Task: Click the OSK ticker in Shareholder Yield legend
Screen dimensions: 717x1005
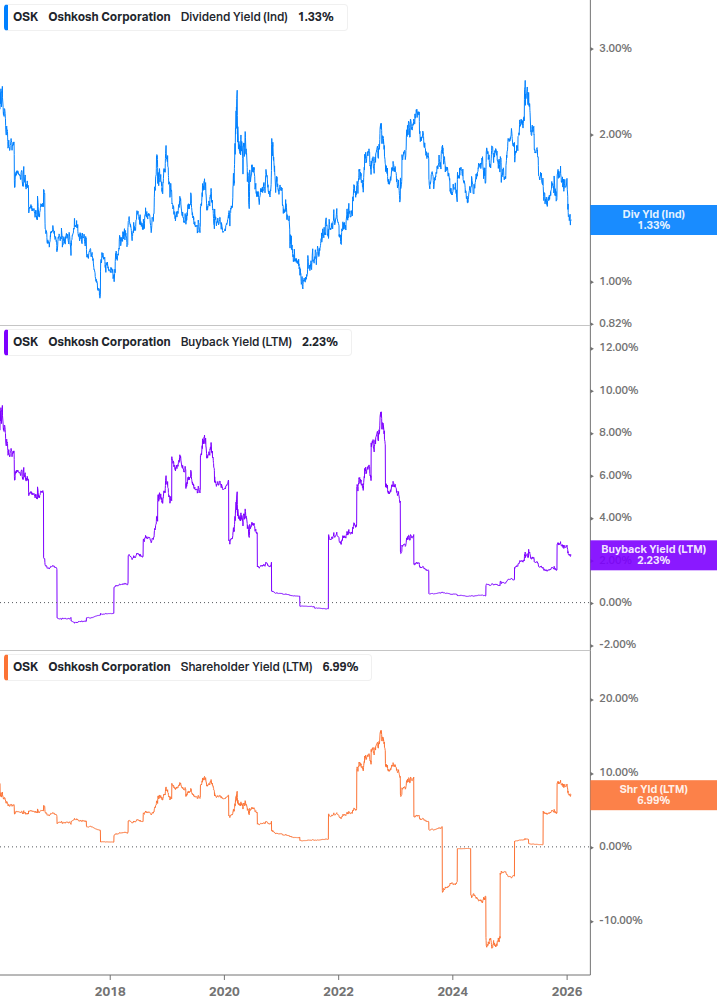Action: point(26,667)
